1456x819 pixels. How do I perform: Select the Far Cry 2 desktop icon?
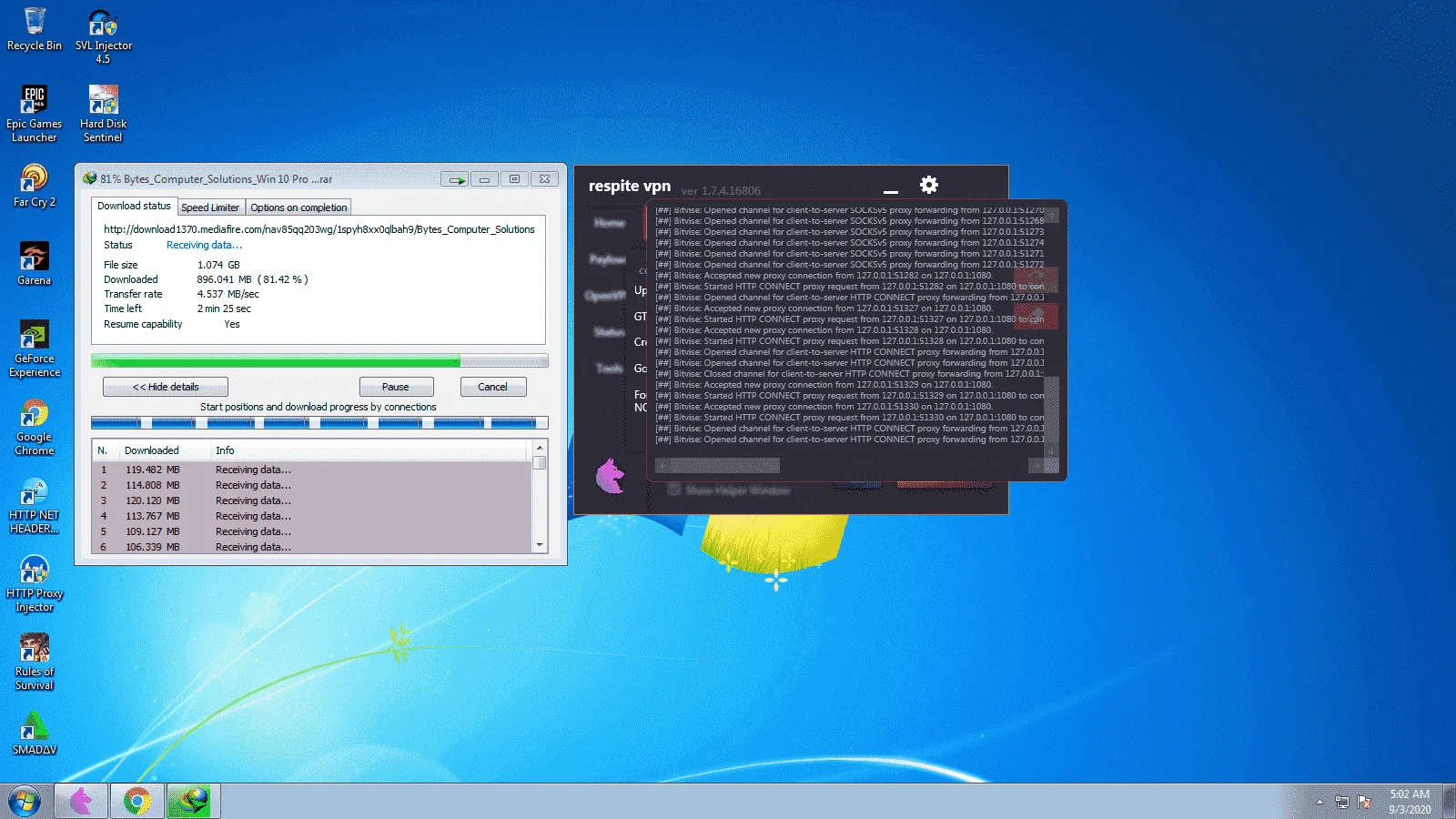click(x=35, y=186)
